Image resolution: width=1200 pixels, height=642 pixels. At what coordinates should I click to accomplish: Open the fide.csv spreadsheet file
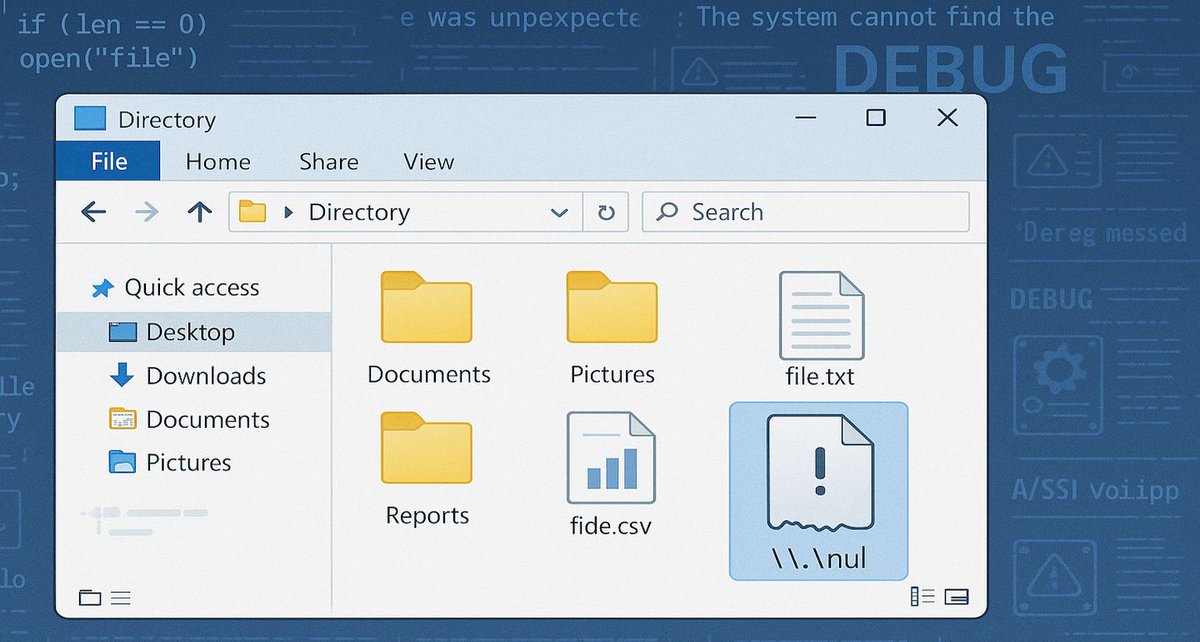tap(611, 460)
